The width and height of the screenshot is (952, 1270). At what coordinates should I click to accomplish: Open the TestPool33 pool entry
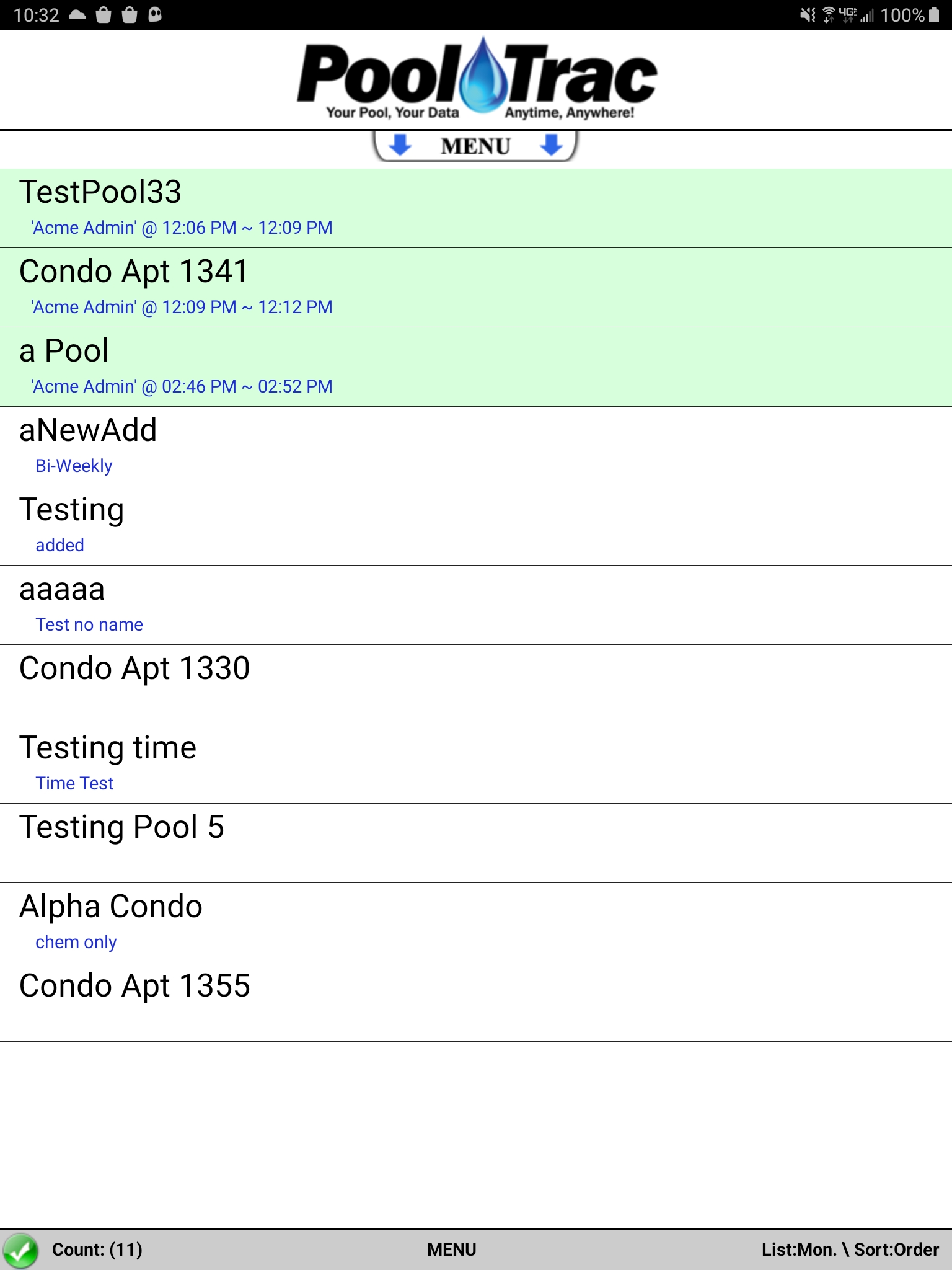[476, 208]
